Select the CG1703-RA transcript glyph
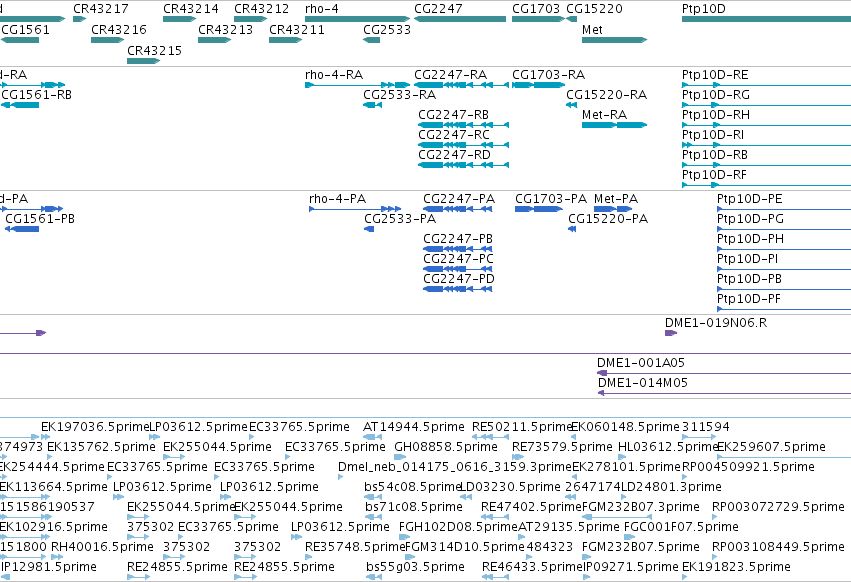This screenshot has width=851, height=582. [539, 85]
